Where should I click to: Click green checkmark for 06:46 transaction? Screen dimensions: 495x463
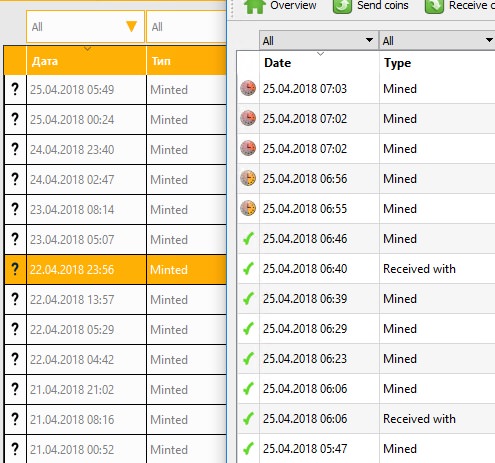tap(248, 238)
